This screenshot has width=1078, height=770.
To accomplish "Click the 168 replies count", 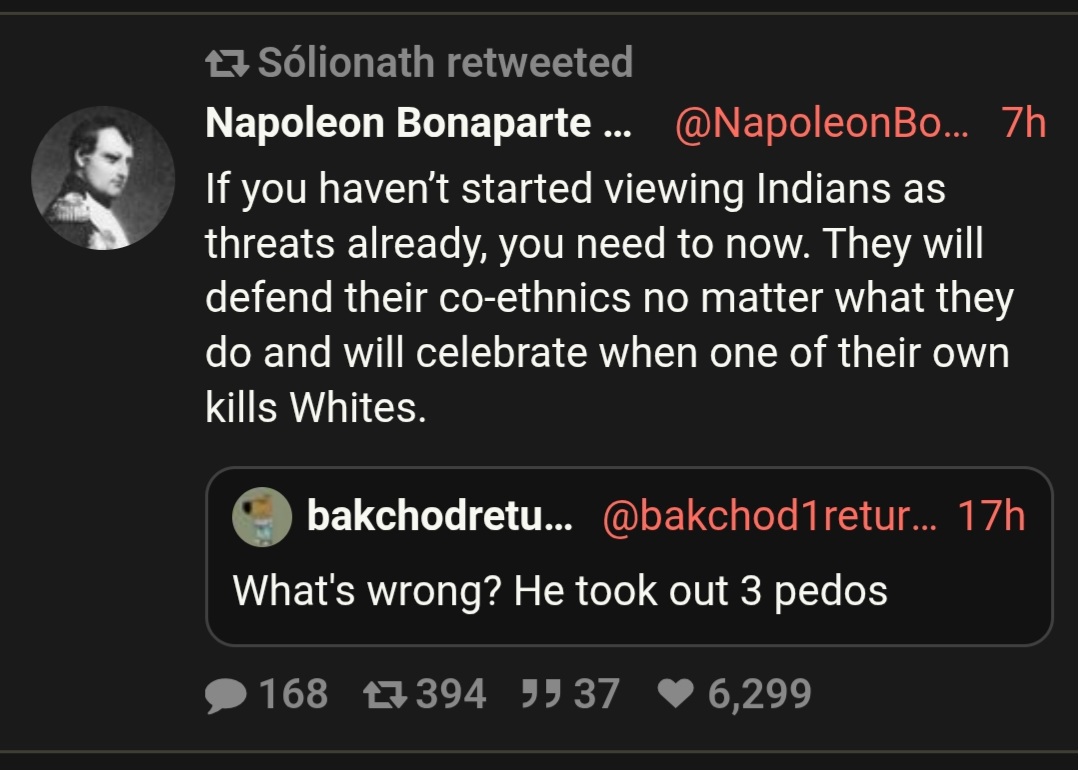I will pyautogui.click(x=293, y=694).
